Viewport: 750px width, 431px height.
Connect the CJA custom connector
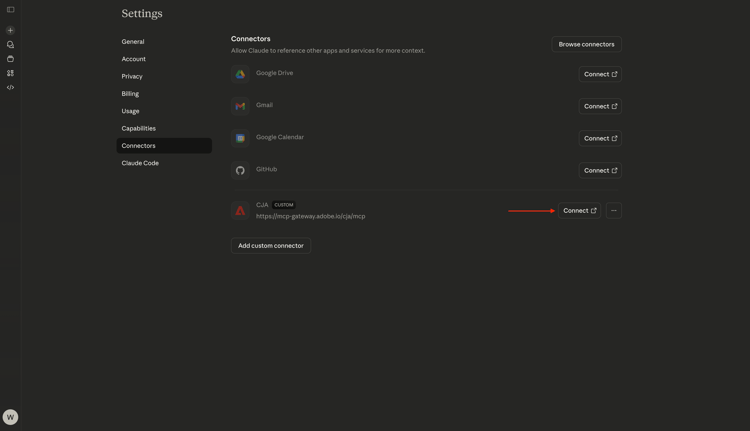pyautogui.click(x=579, y=210)
